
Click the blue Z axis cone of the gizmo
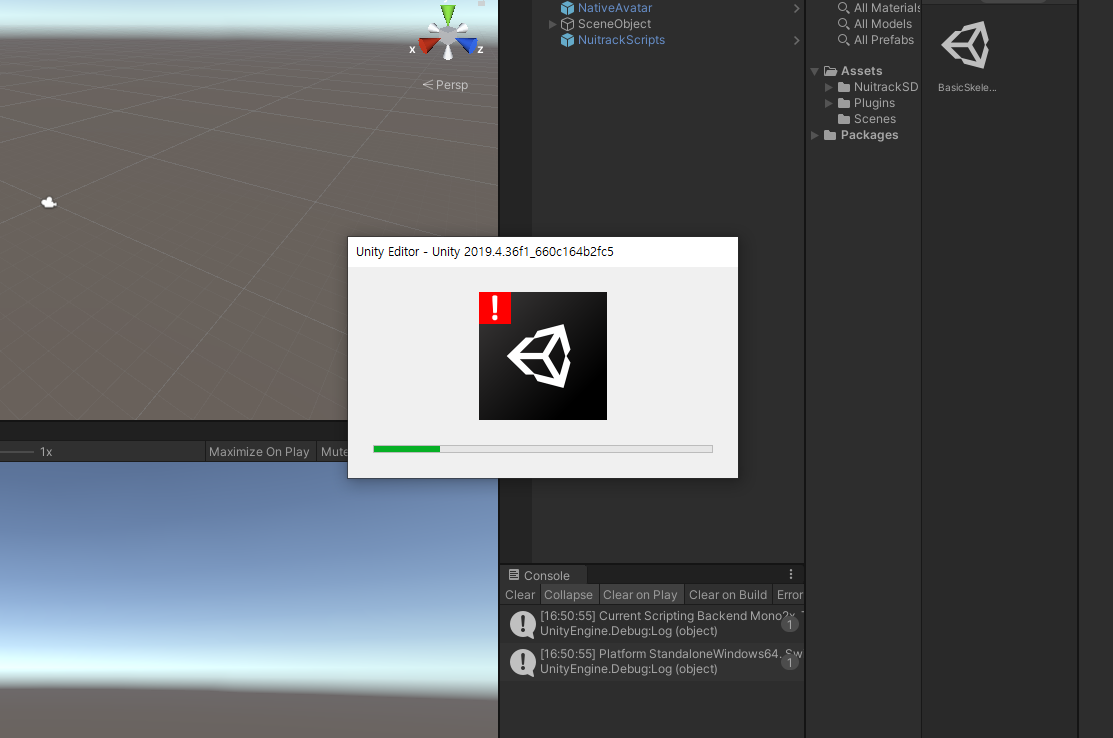(467, 45)
